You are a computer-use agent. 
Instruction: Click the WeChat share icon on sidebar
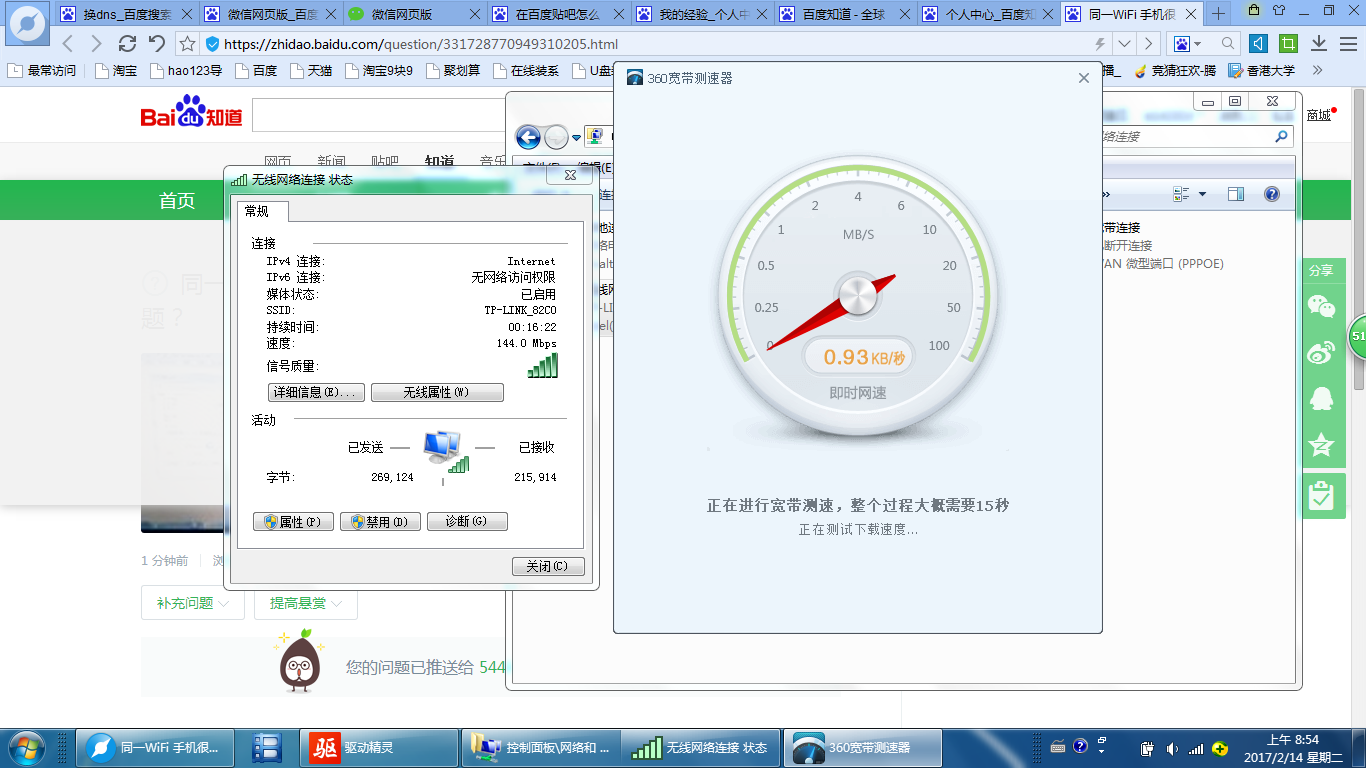[1322, 307]
